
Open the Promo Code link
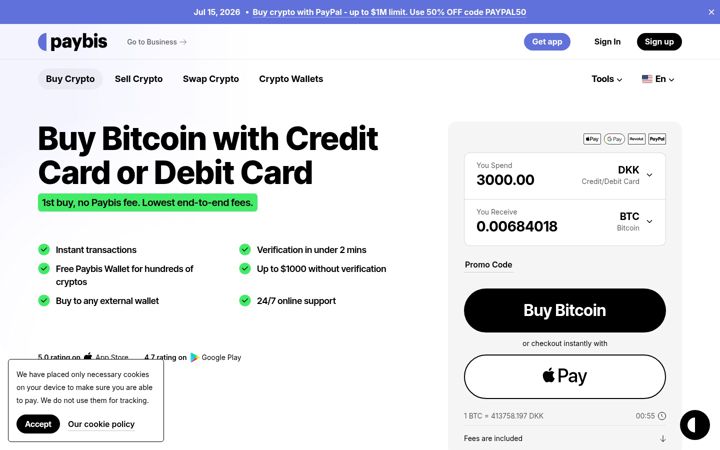tap(488, 265)
